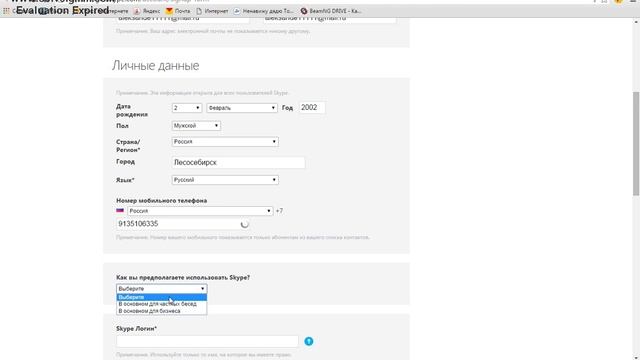Open the Ненавижу bookmark in bookmarks bar
The width and height of the screenshot is (640, 360).
263,11
